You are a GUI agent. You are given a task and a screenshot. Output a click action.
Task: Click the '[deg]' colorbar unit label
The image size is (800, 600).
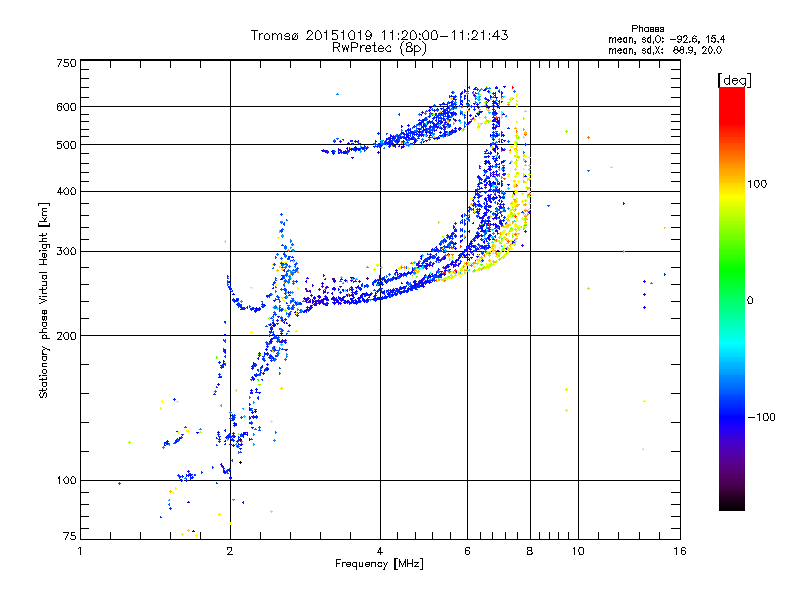coord(734,80)
